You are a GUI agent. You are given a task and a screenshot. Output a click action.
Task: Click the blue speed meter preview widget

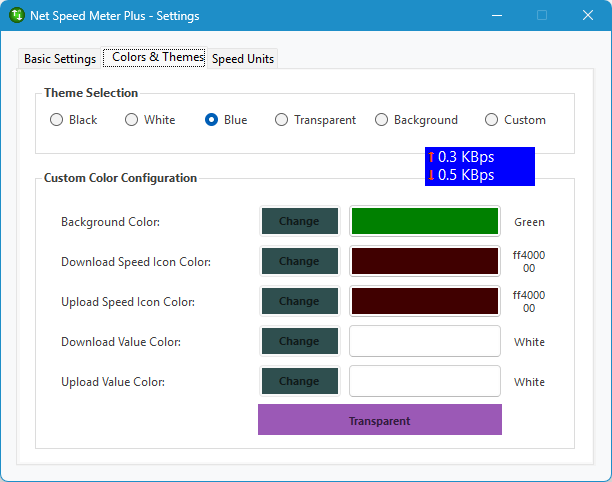479,166
